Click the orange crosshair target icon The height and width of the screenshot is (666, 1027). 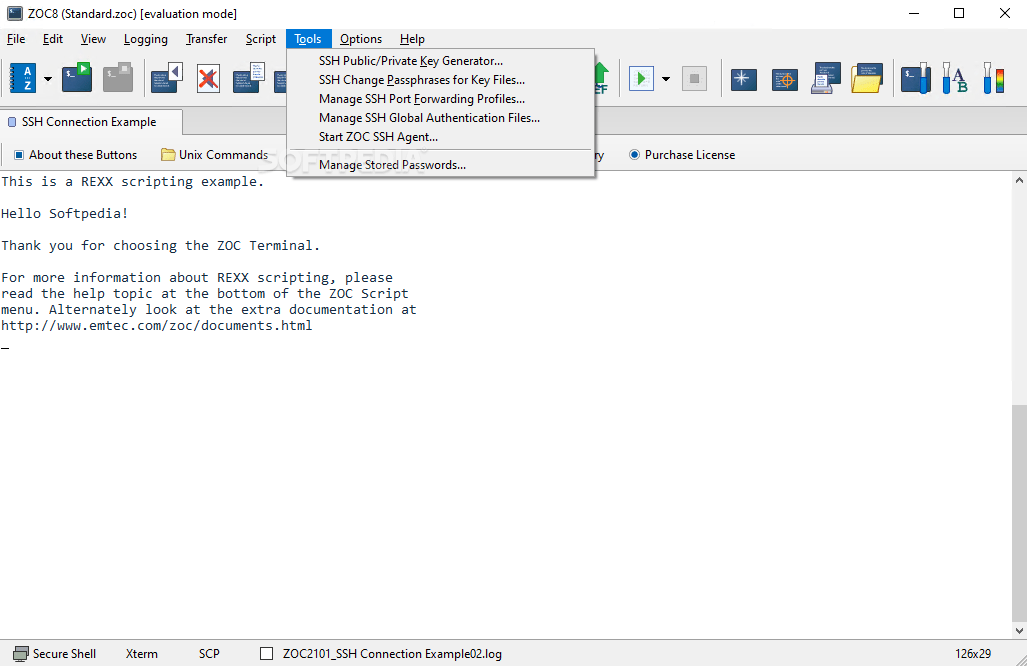(x=785, y=79)
